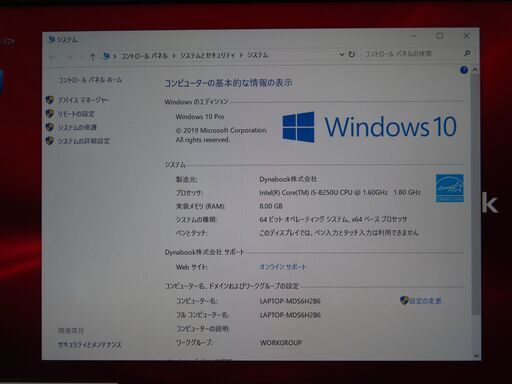
Task: Refresh the Control Panel view
Action: [352, 54]
